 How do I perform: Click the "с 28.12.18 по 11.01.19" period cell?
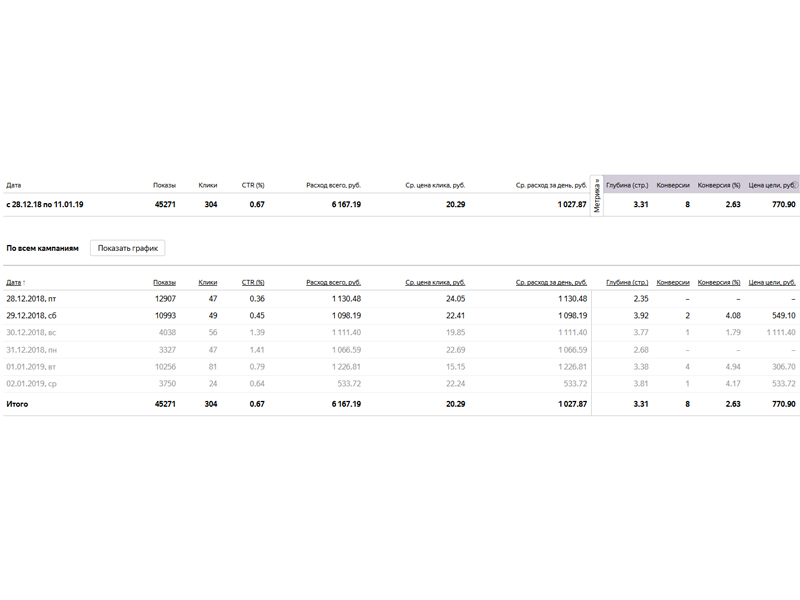pos(45,204)
